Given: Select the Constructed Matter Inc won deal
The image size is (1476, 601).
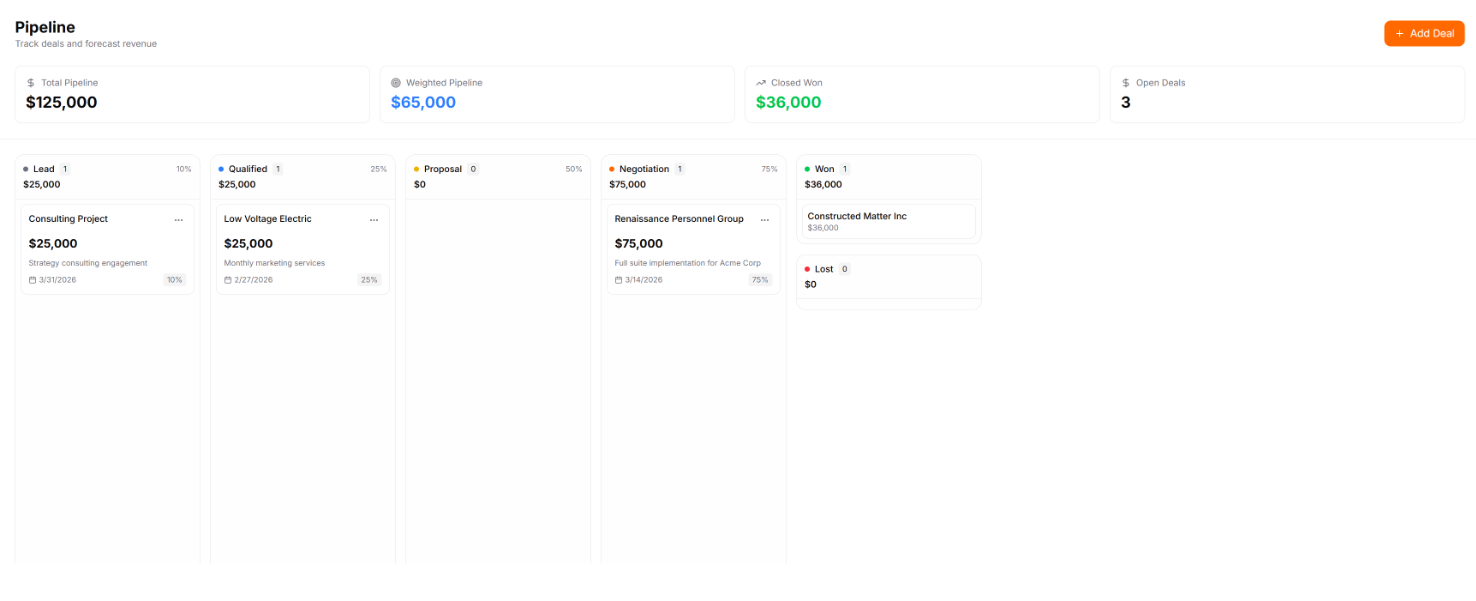Looking at the screenshot, I should click(888, 221).
